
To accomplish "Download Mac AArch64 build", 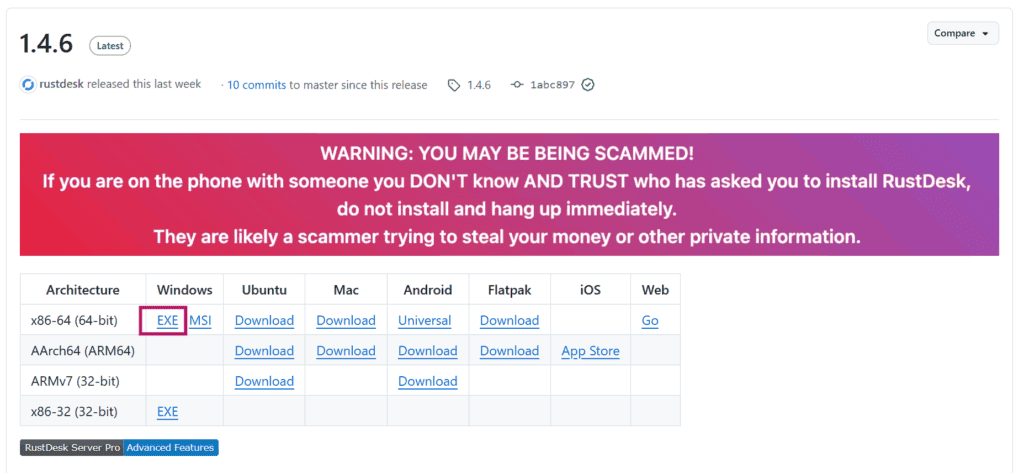I will click(346, 351).
